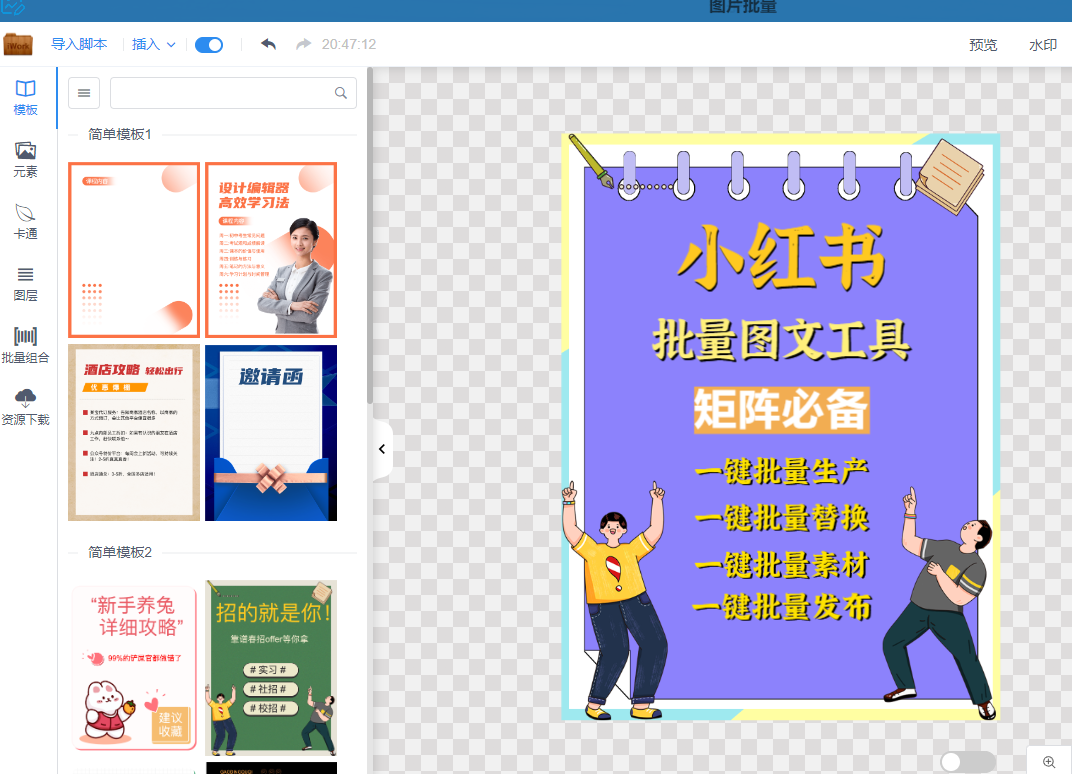Open the 资源下载 (Resource Download) panel
Screen dimensions: 1072x774
[25, 406]
